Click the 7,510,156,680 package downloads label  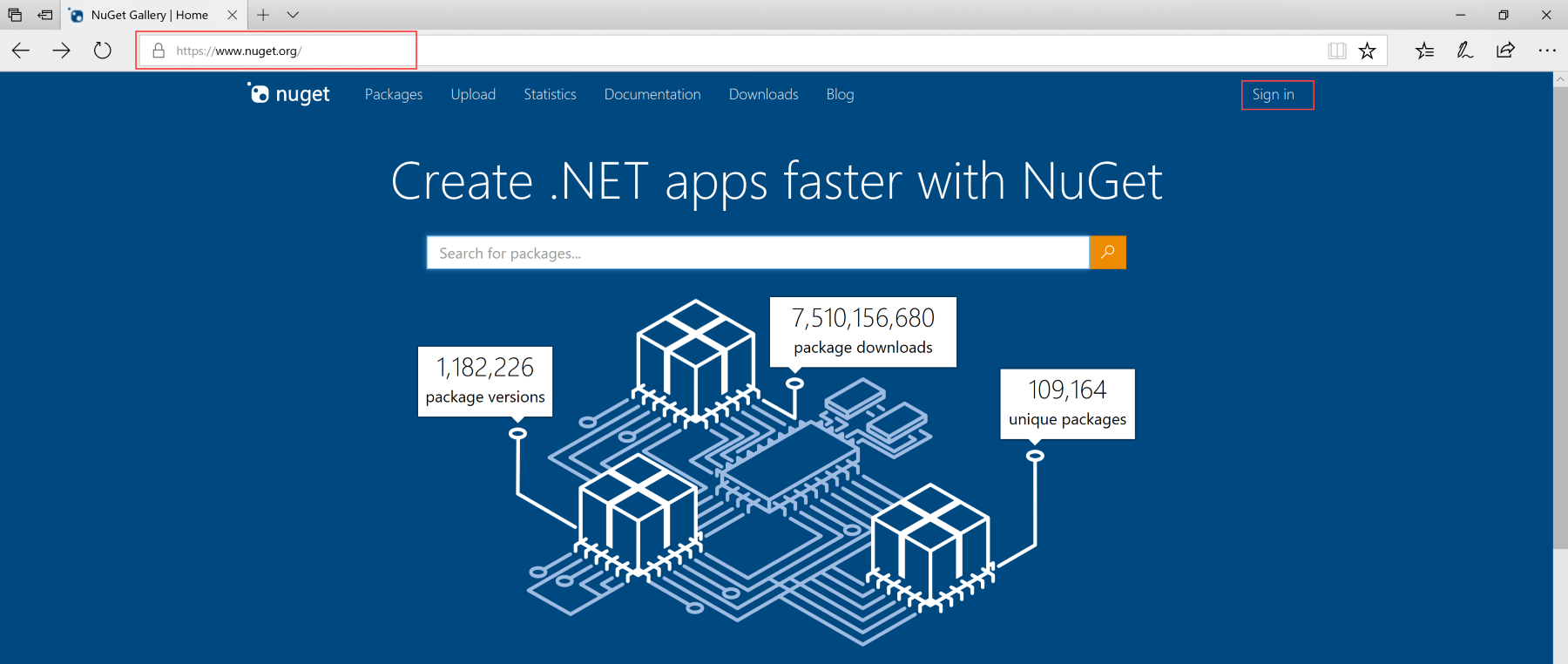[863, 332]
